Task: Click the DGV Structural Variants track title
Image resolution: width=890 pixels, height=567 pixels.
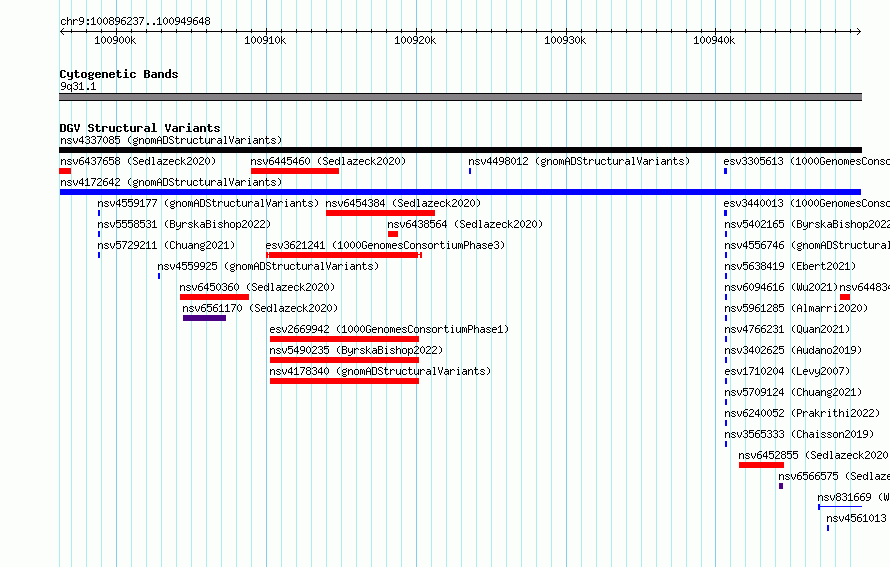Action: pyautogui.click(x=140, y=128)
